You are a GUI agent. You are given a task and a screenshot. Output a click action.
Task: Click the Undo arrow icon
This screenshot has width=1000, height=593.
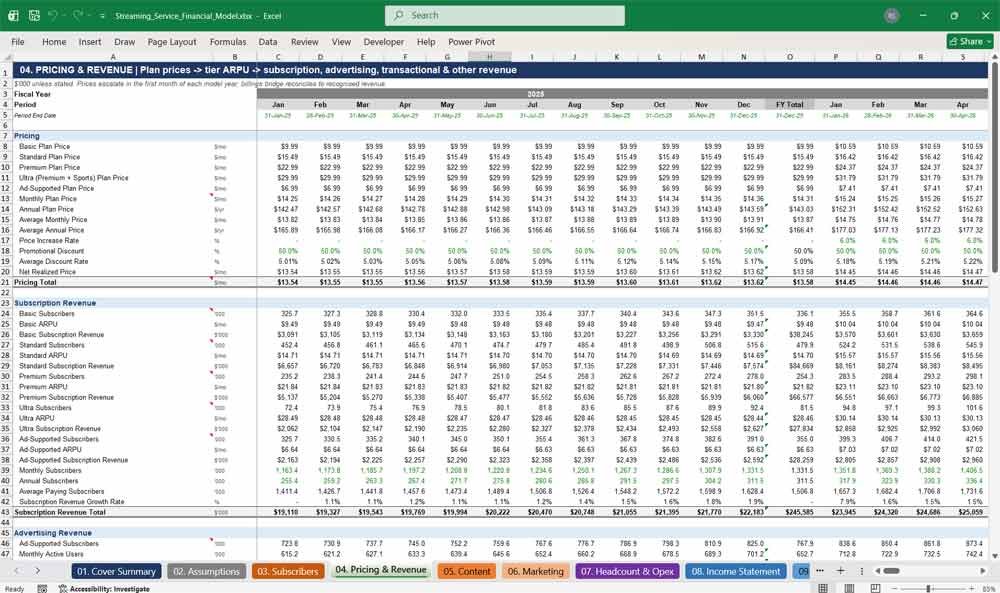click(x=53, y=15)
